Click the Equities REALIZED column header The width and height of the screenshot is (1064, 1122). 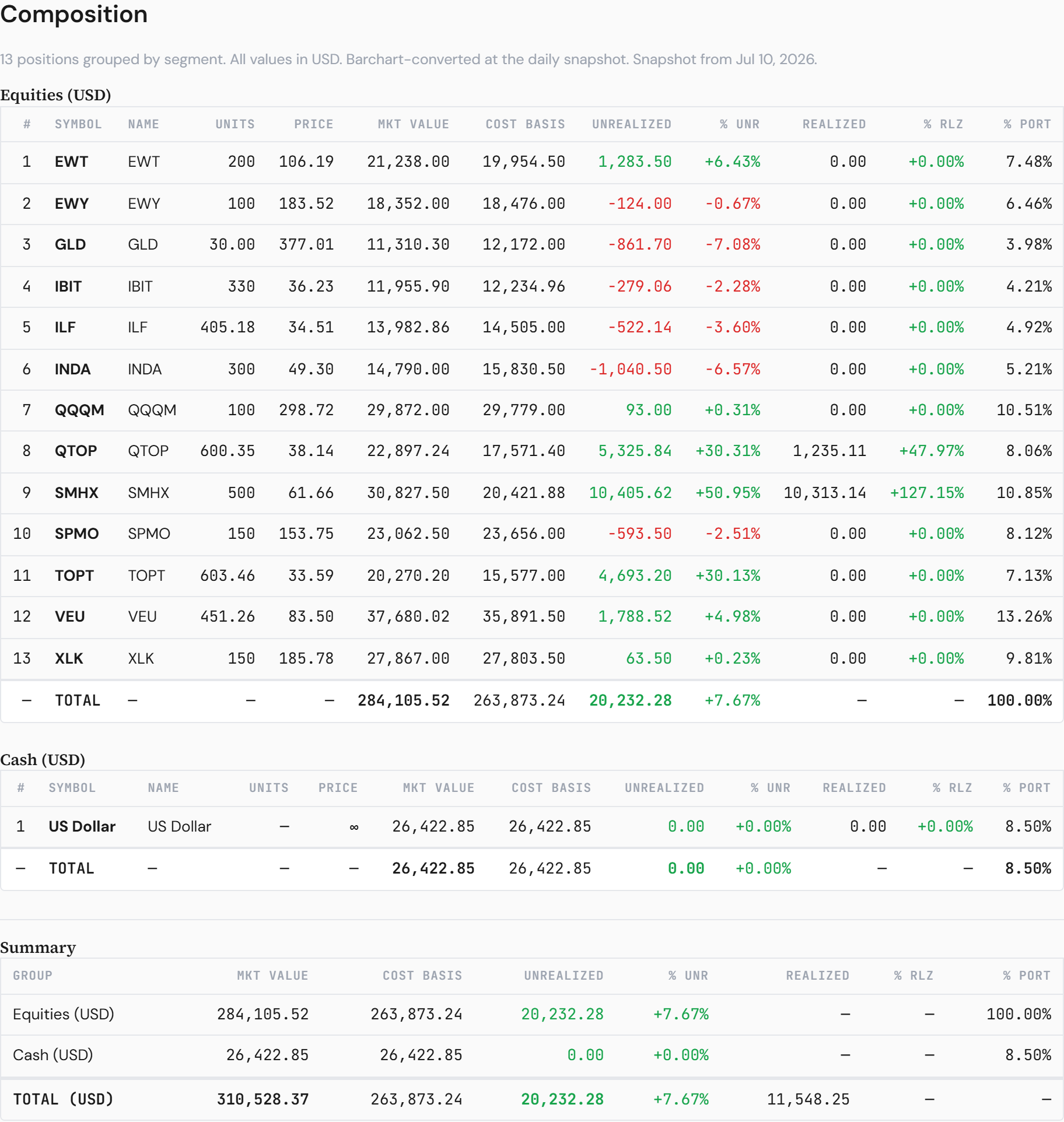(x=834, y=124)
